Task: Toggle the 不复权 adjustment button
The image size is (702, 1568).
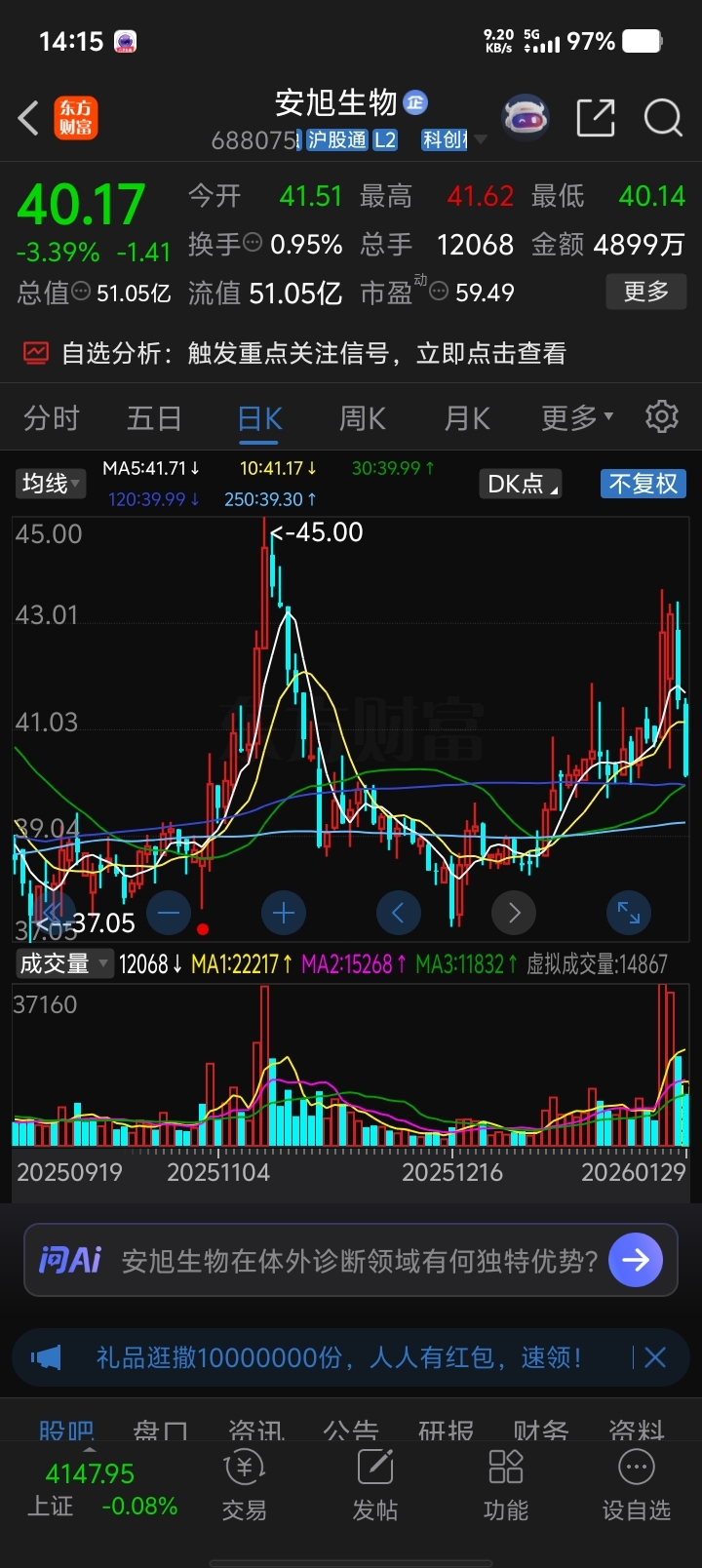Action: [643, 484]
